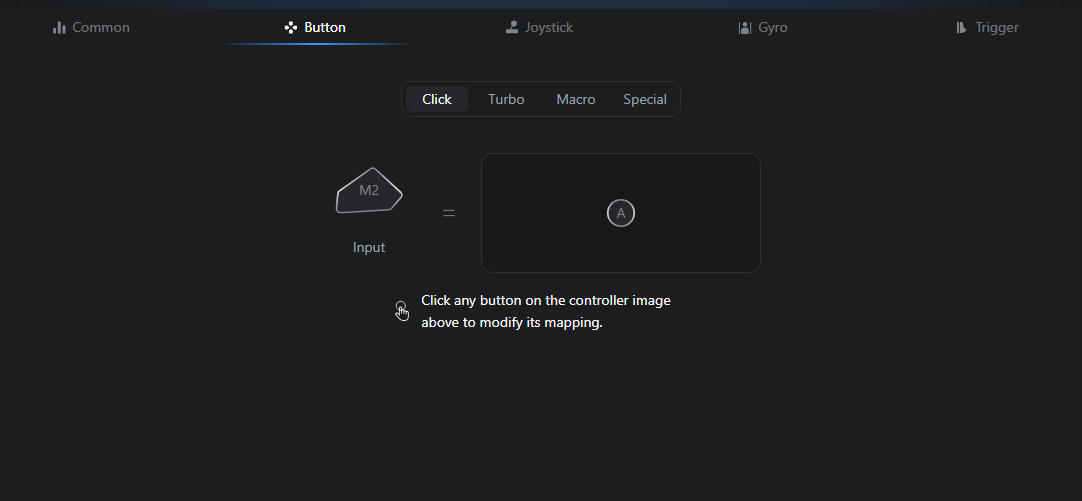Switch mapping mode to Macro
This screenshot has width=1082, height=501.
(576, 99)
